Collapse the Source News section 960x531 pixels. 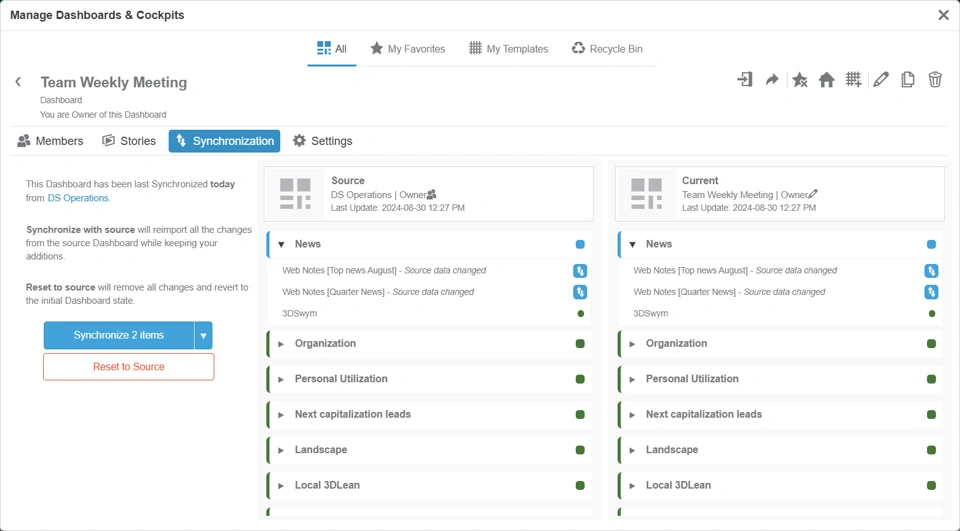point(282,244)
